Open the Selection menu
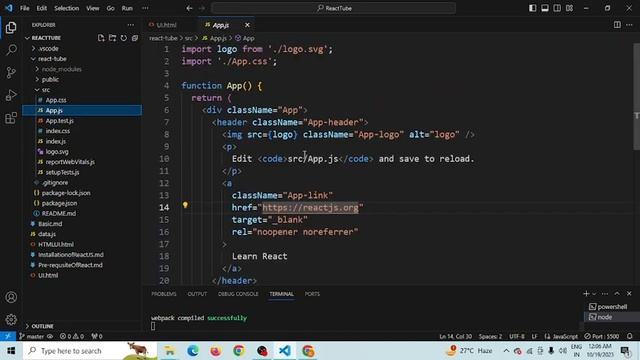This screenshot has height=360, width=640. click(x=67, y=8)
